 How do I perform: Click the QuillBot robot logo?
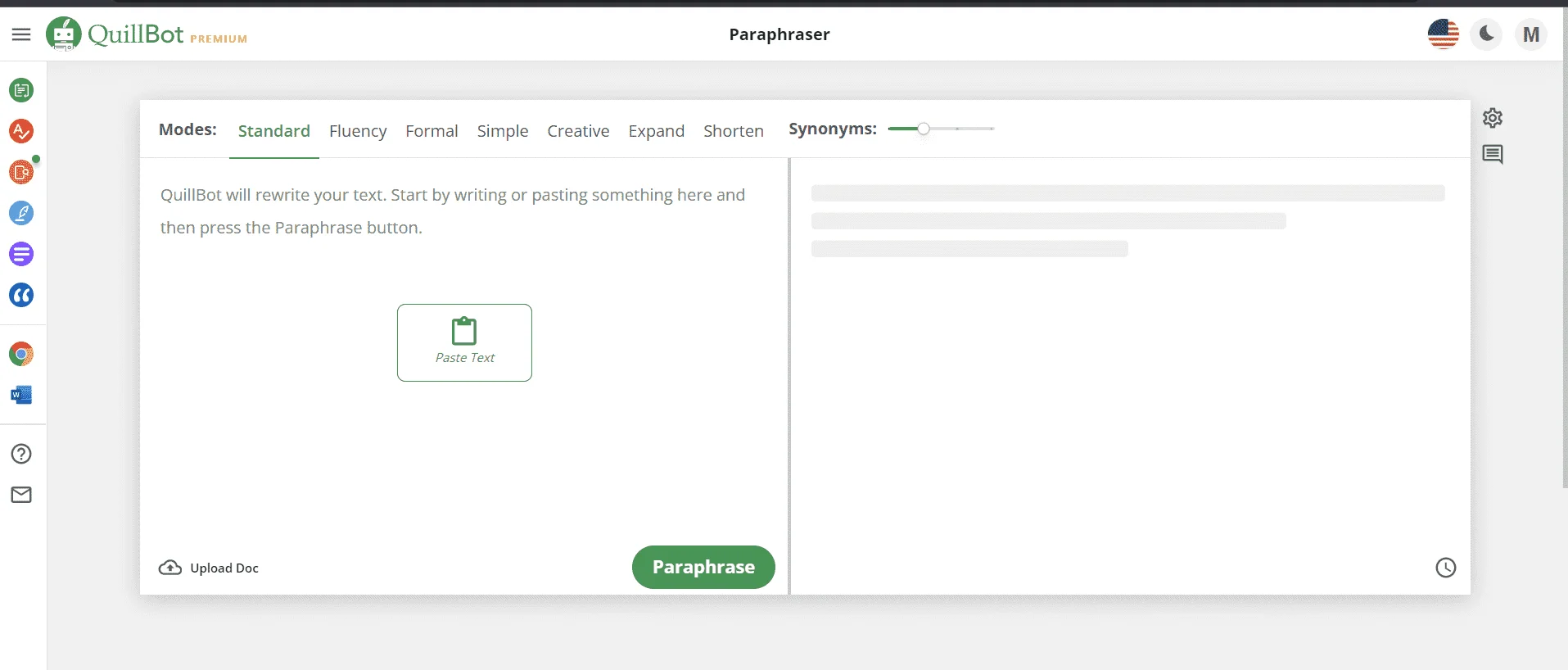tap(64, 34)
